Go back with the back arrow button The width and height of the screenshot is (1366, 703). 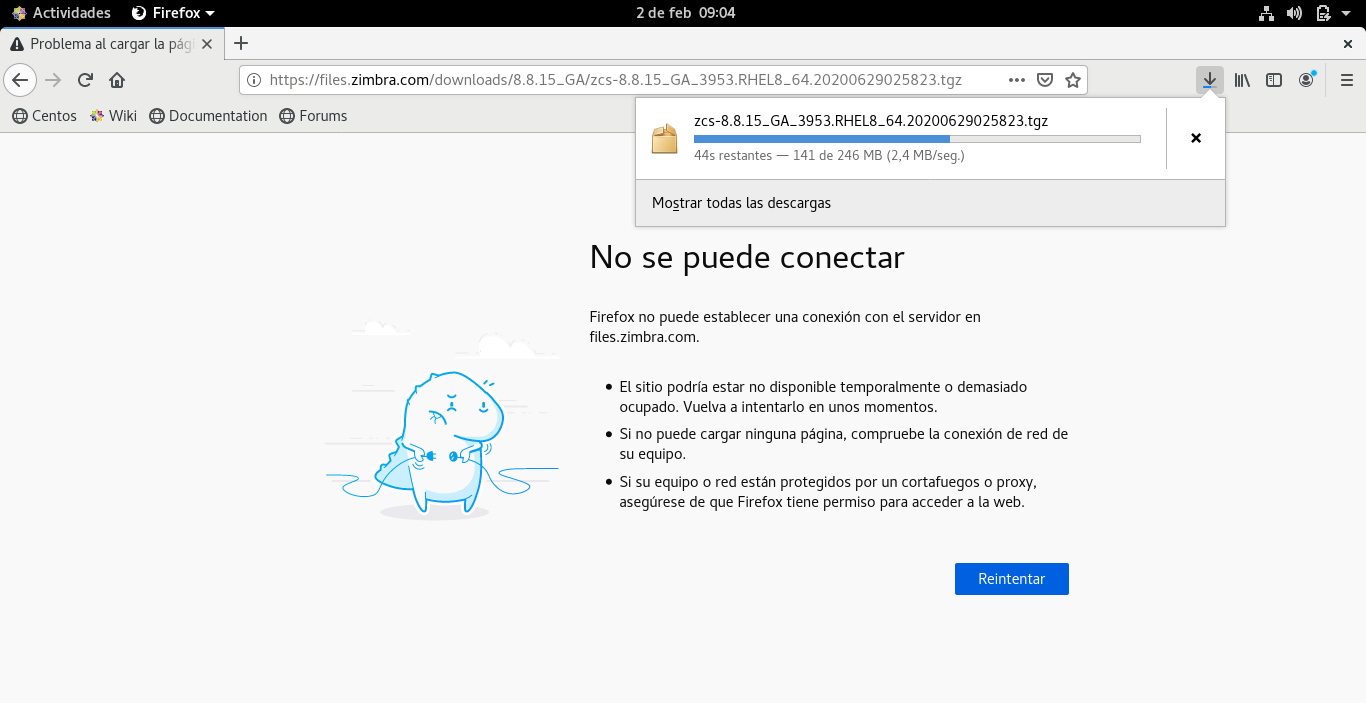click(x=20, y=80)
